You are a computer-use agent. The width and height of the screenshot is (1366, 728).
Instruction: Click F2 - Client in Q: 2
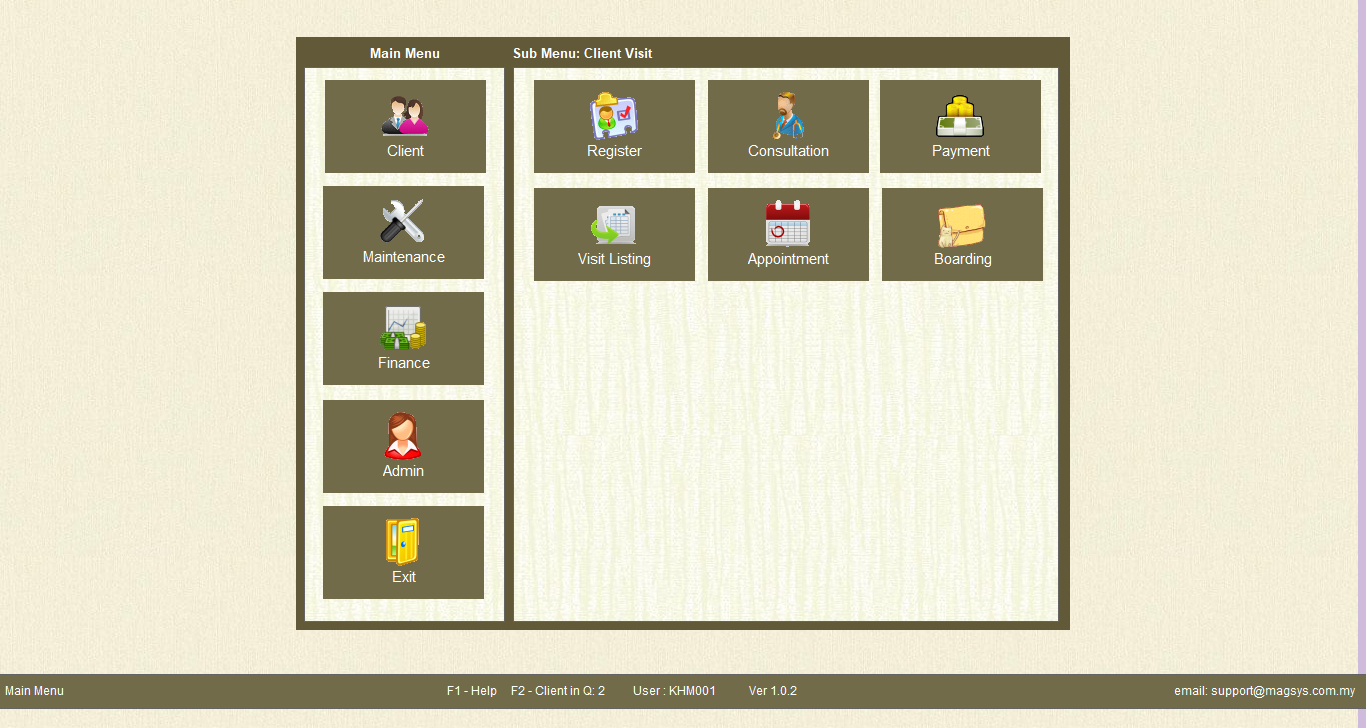tap(558, 691)
